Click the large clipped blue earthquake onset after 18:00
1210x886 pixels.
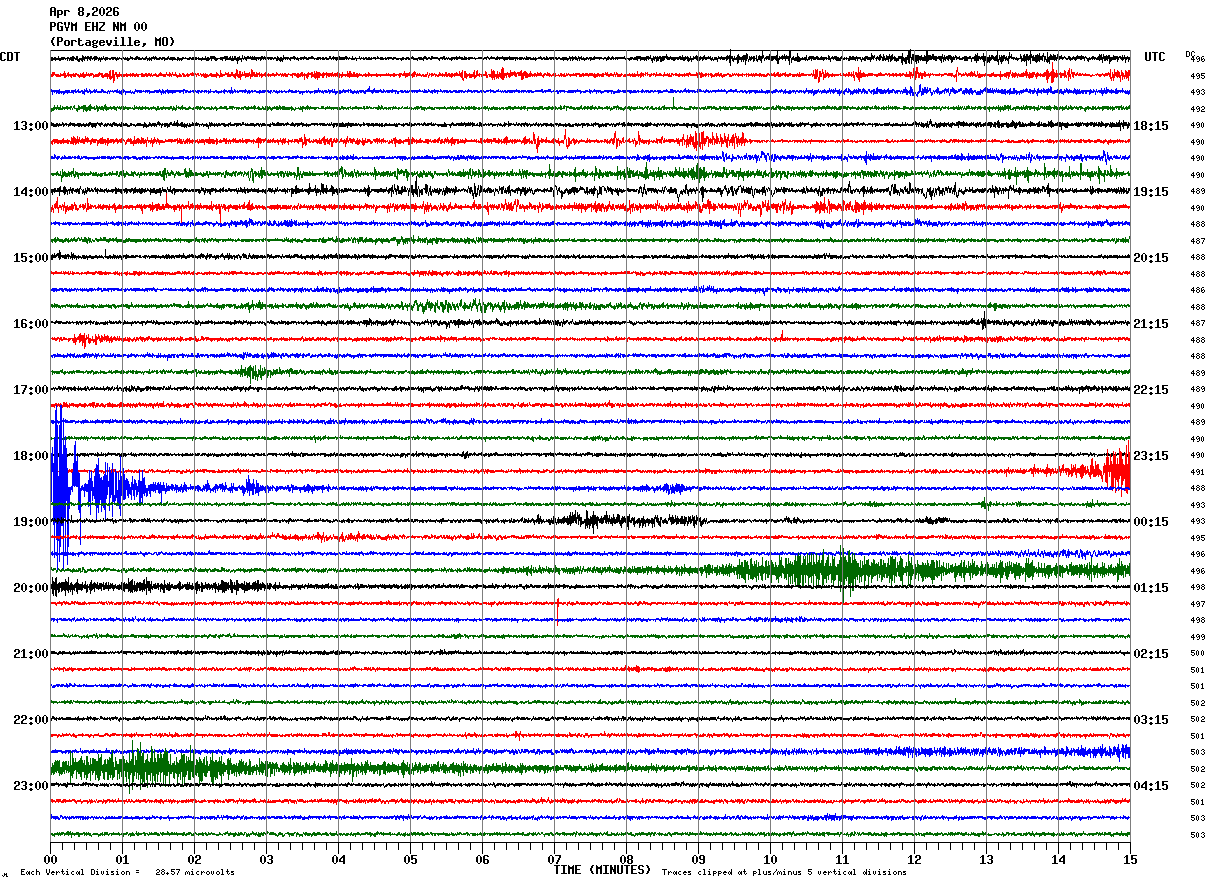click(61, 487)
